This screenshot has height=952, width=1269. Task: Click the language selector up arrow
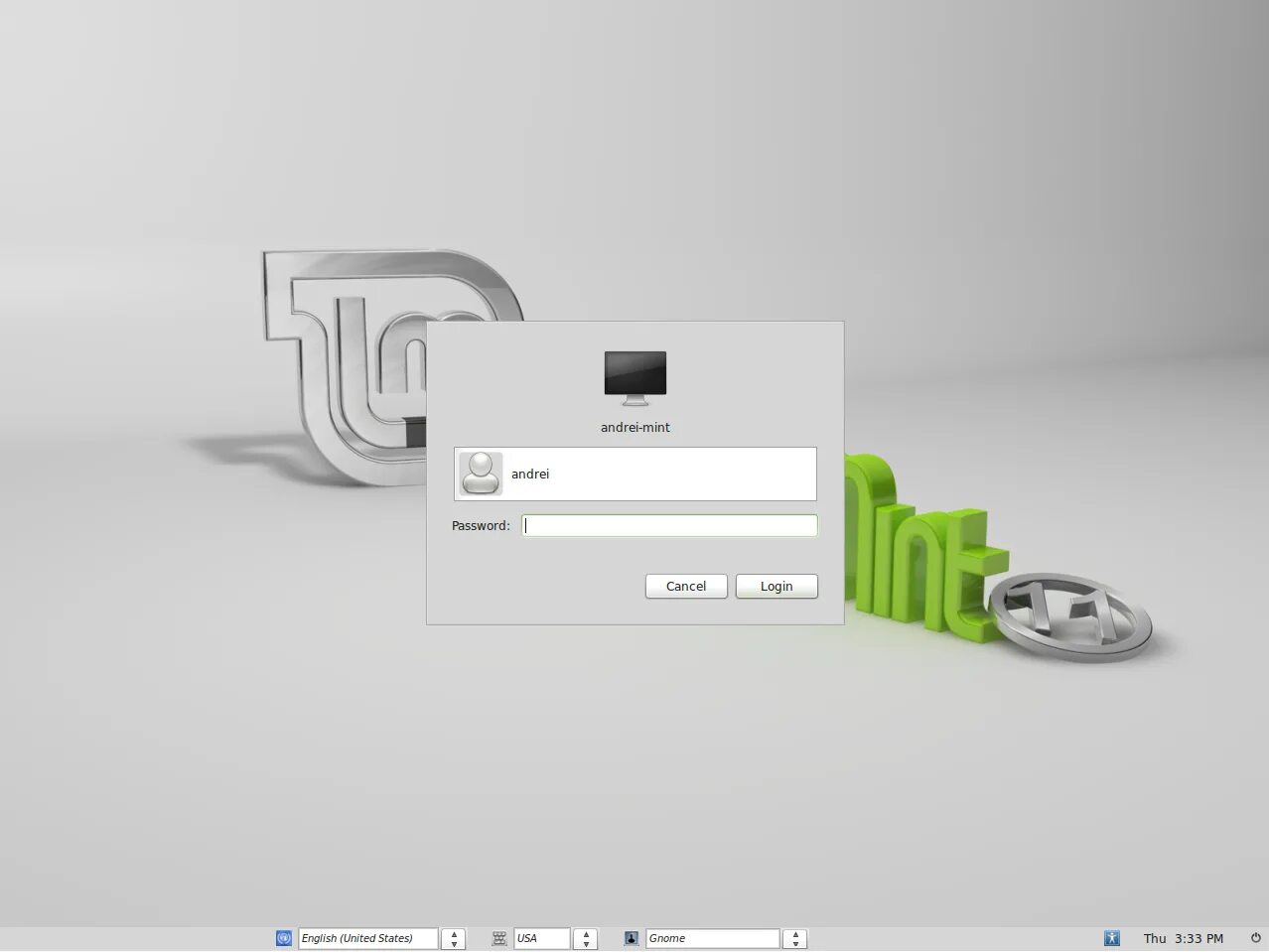pos(453,933)
